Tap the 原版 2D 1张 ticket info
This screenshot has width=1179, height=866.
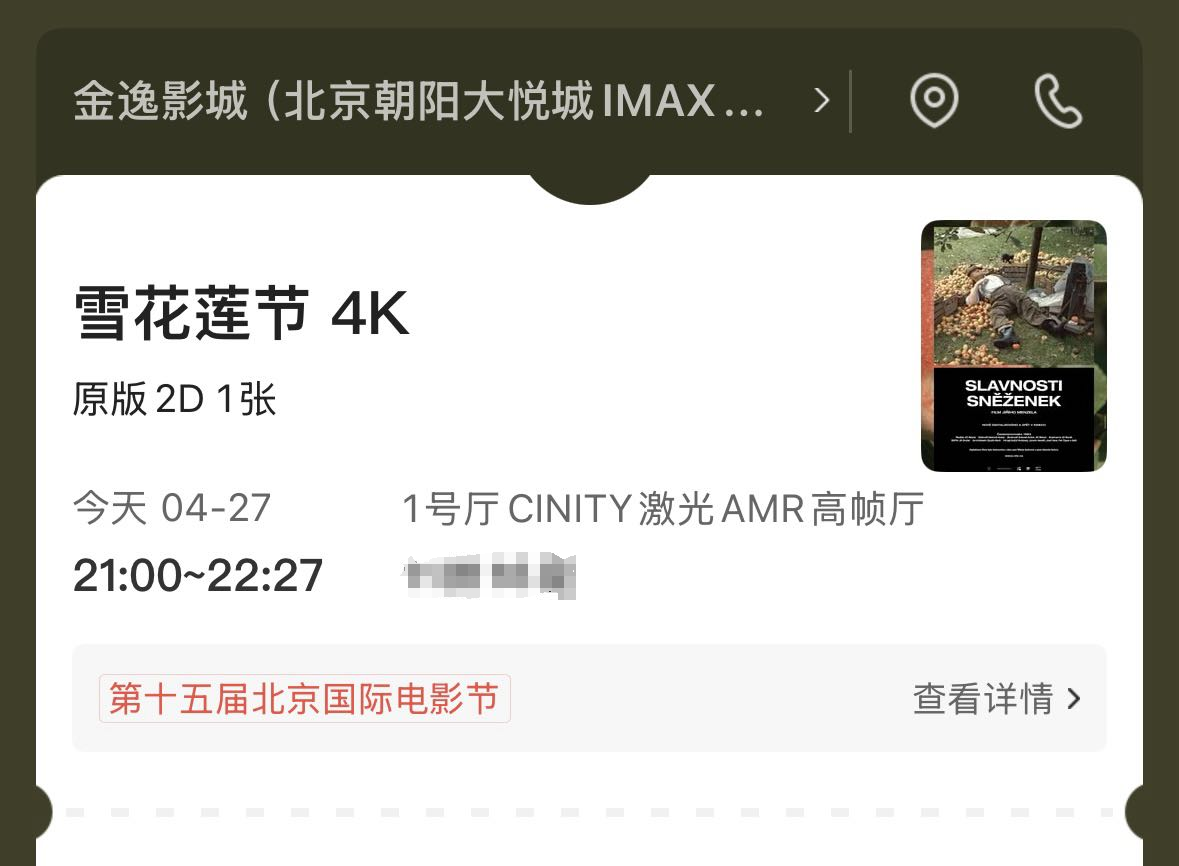(x=174, y=399)
